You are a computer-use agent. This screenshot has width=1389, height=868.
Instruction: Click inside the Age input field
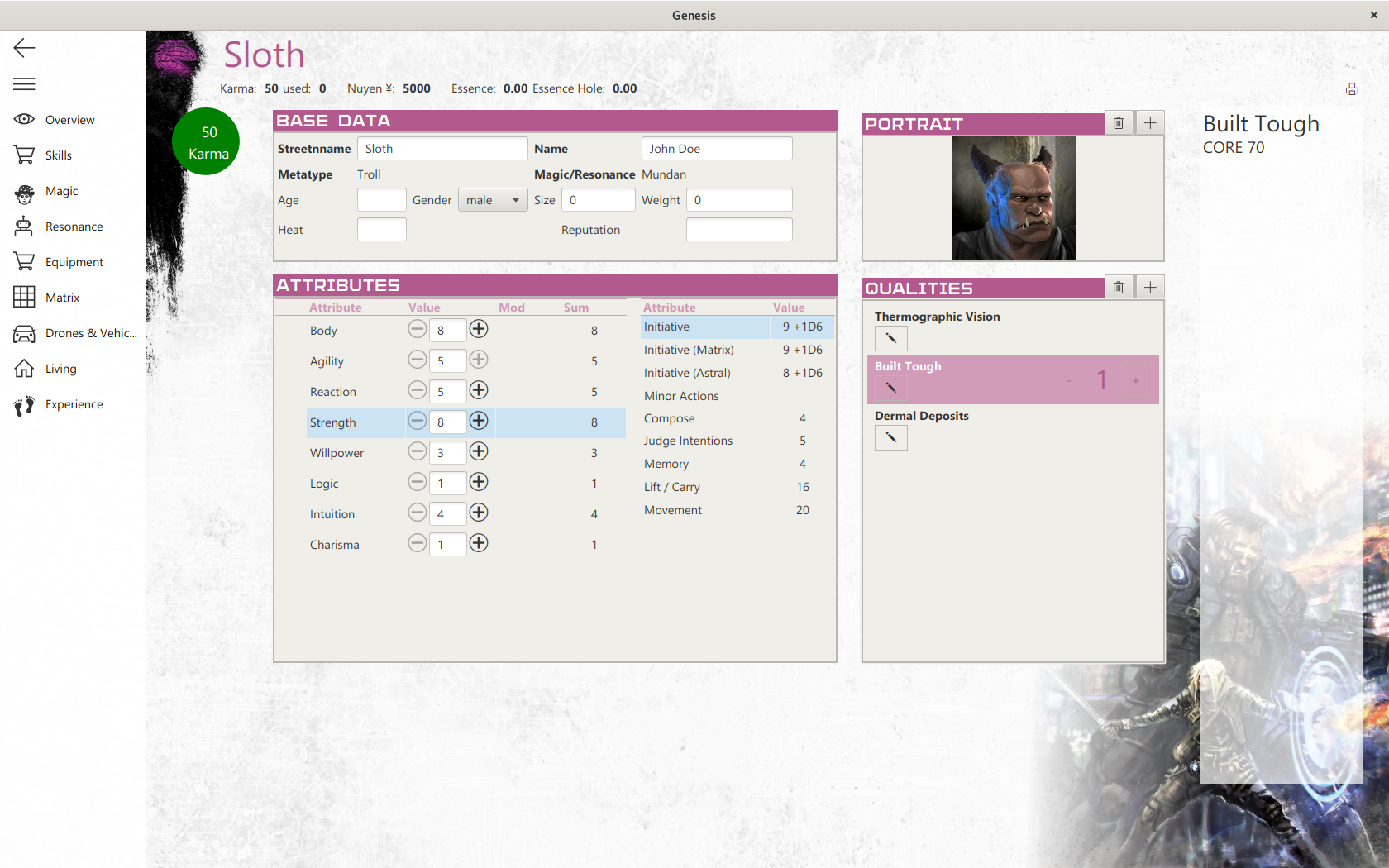coord(381,199)
